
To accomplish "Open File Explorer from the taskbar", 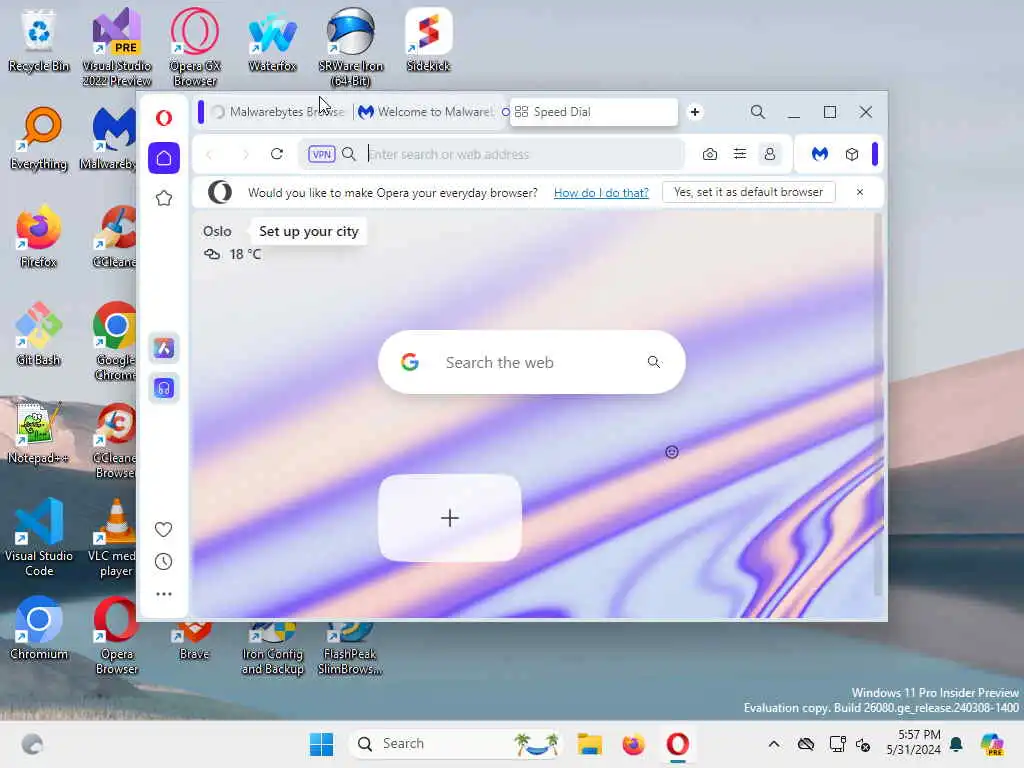I will pos(589,744).
